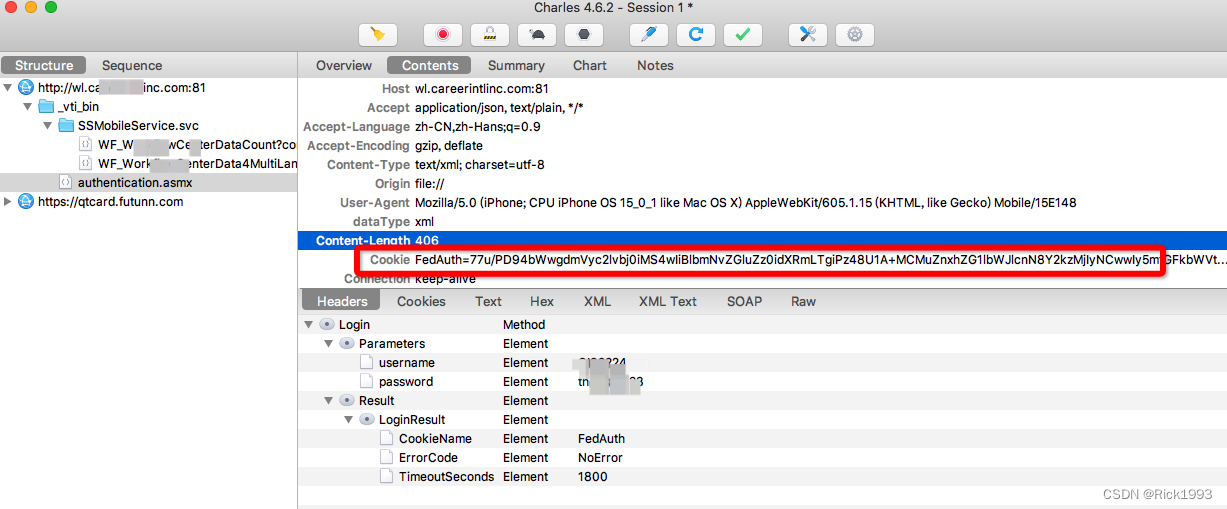This screenshot has width=1227, height=509.
Task: Click the green checkmark Validate icon
Action: (x=742, y=34)
